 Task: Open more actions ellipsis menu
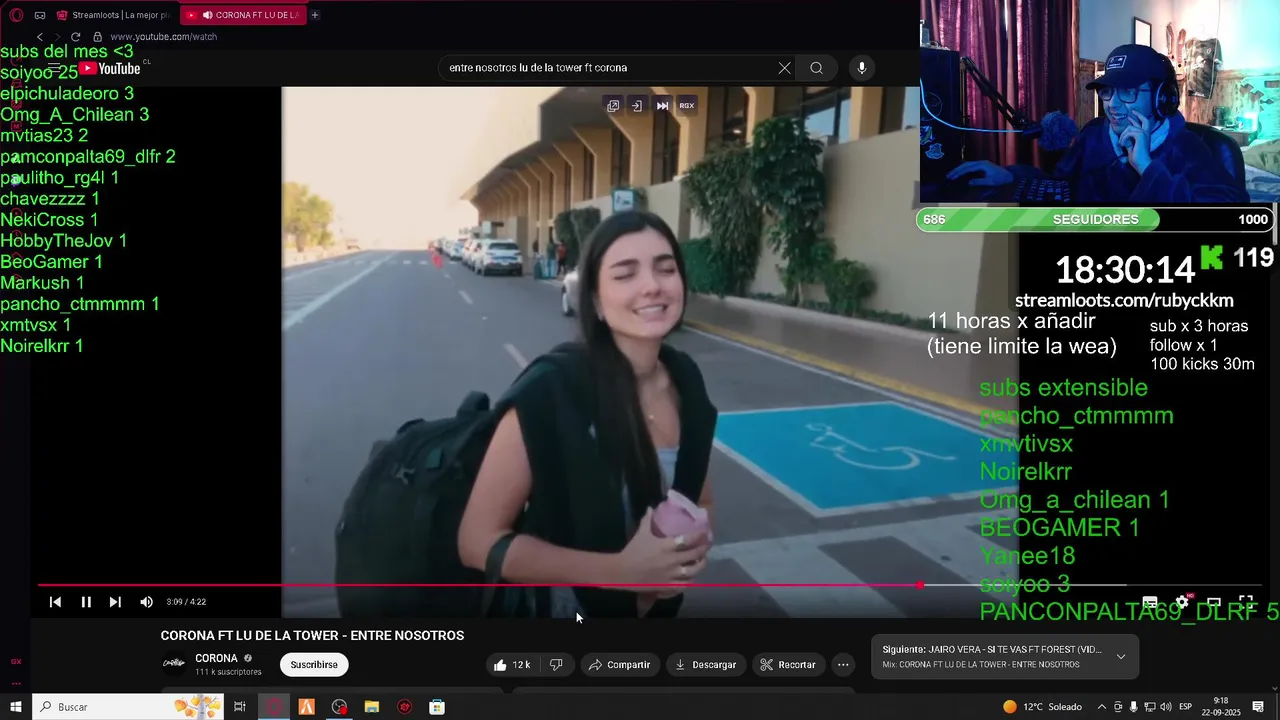point(843,665)
